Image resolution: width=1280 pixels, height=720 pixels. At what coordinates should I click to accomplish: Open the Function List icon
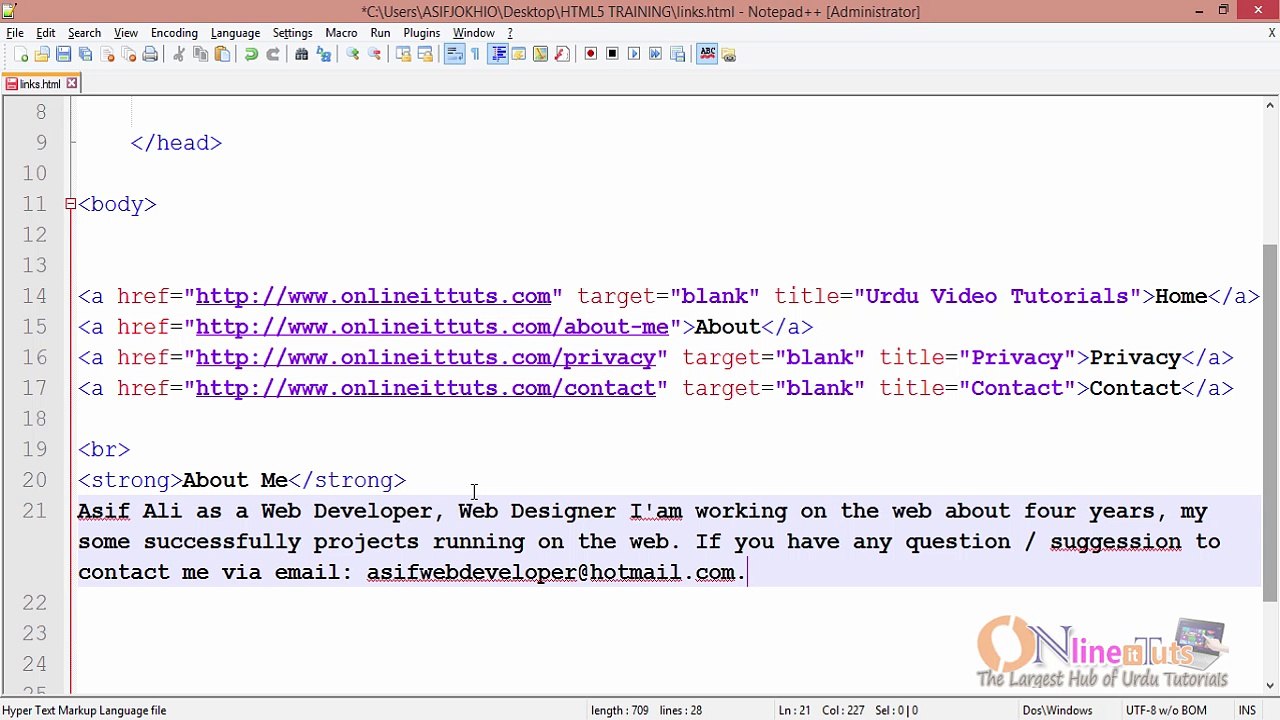[x=562, y=54]
